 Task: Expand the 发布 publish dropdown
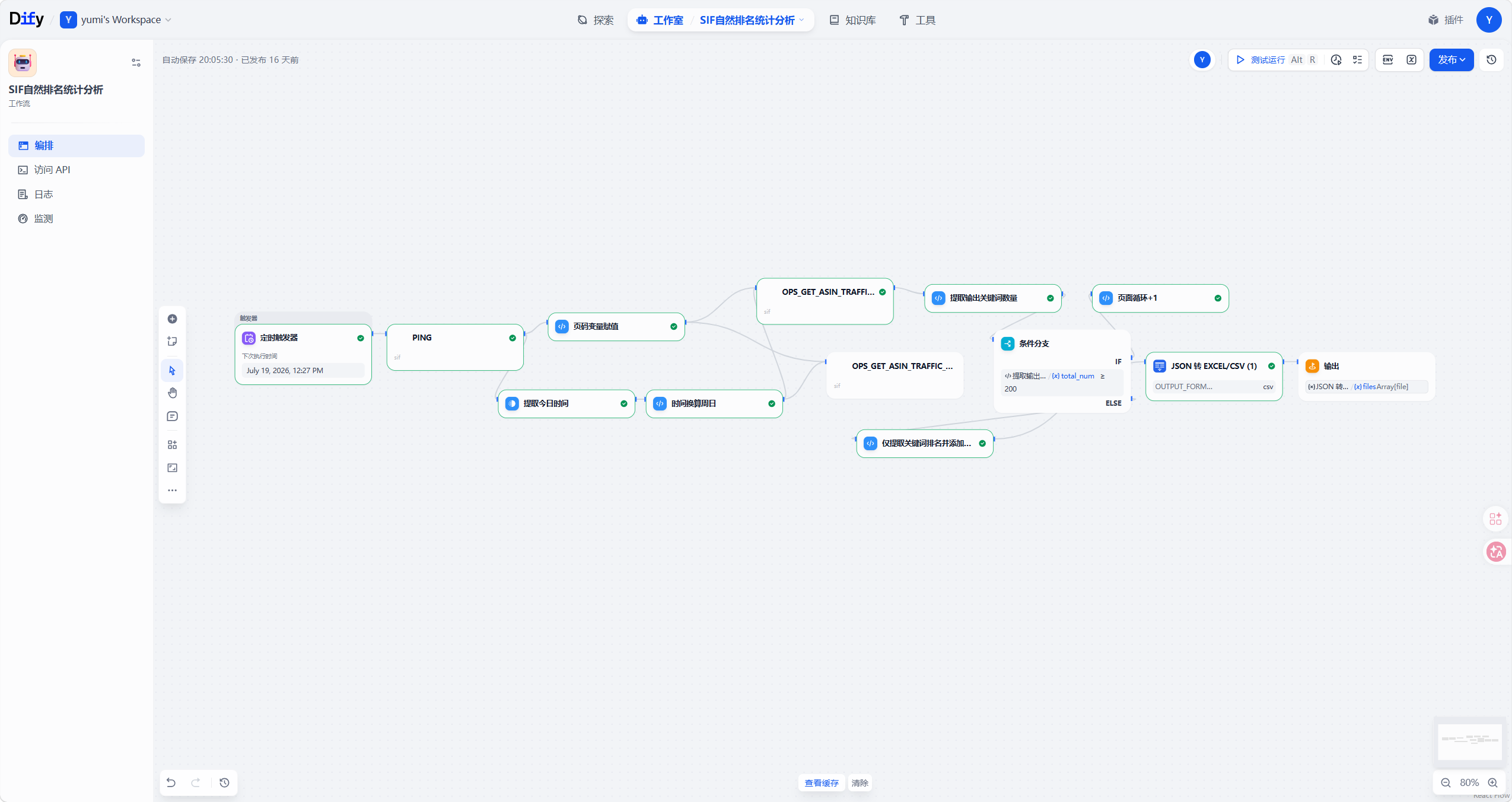pyautogui.click(x=1451, y=60)
